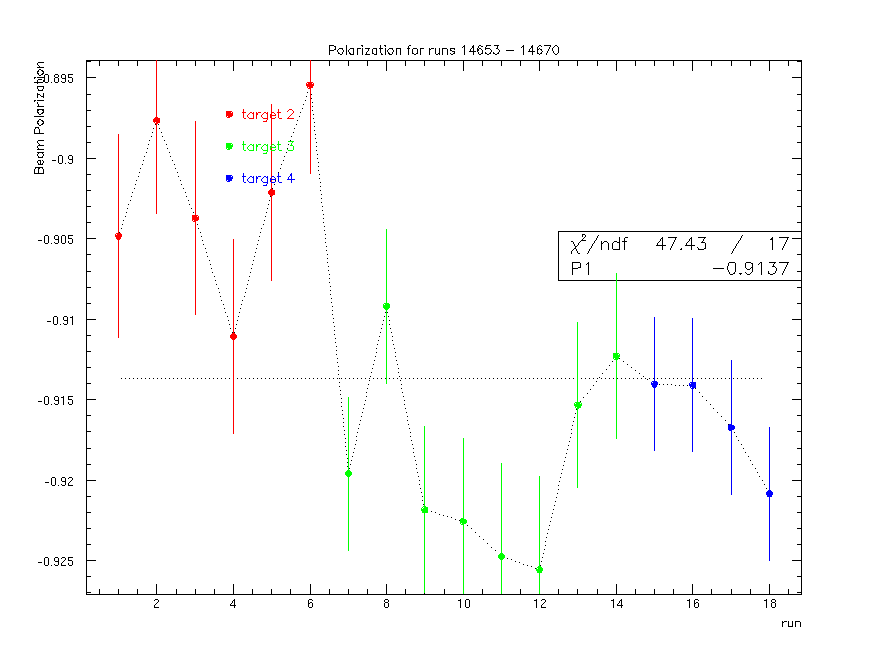The height and width of the screenshot is (656, 889).
Task: Click the x-axis tick label 14
Action: [617, 604]
